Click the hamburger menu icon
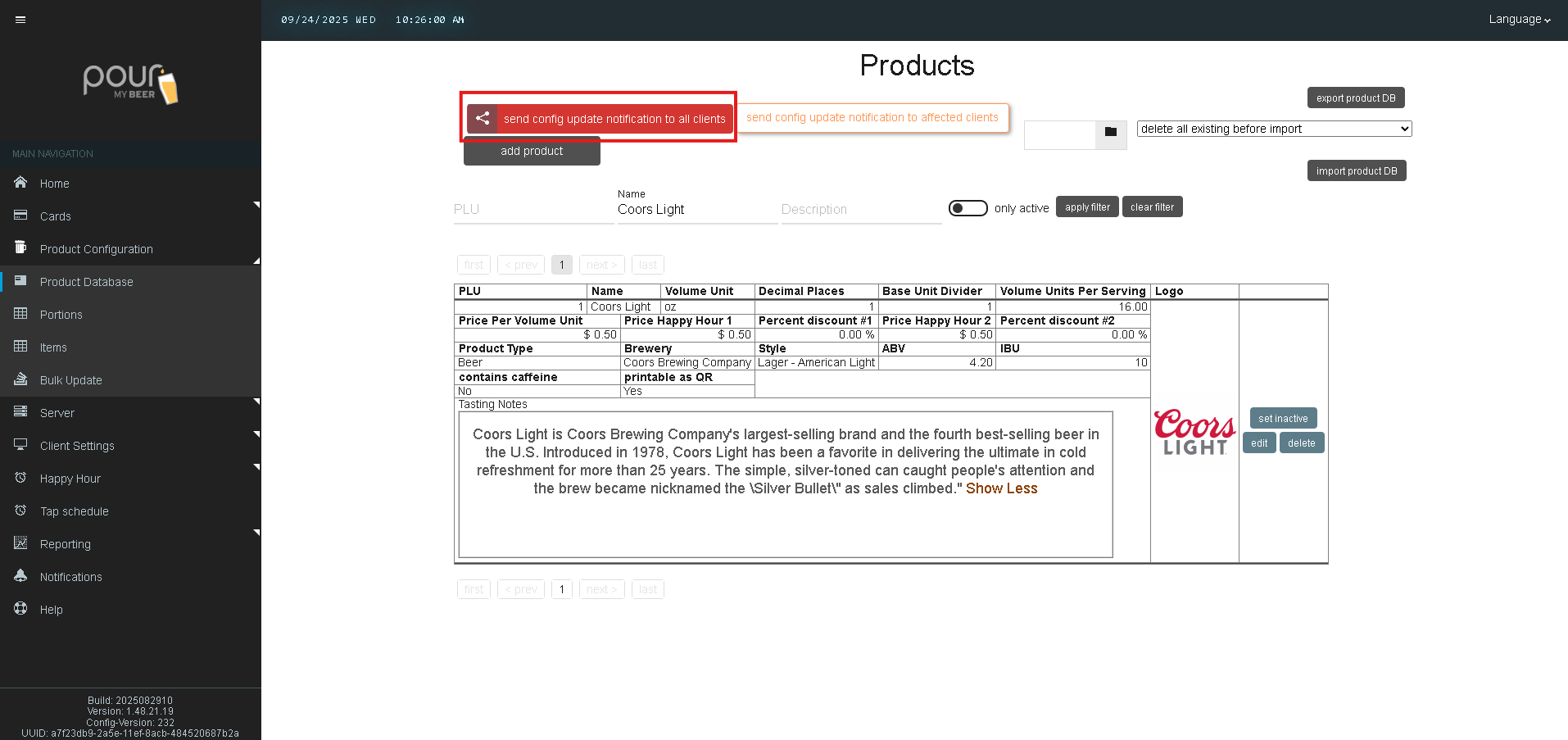The height and width of the screenshot is (740, 1568). click(x=20, y=20)
